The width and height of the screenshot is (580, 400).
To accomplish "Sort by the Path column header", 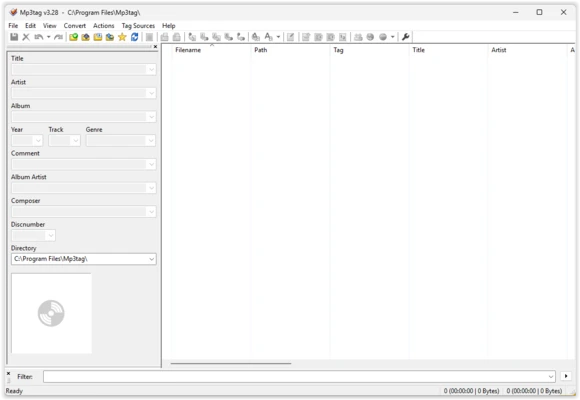I will click(290, 50).
